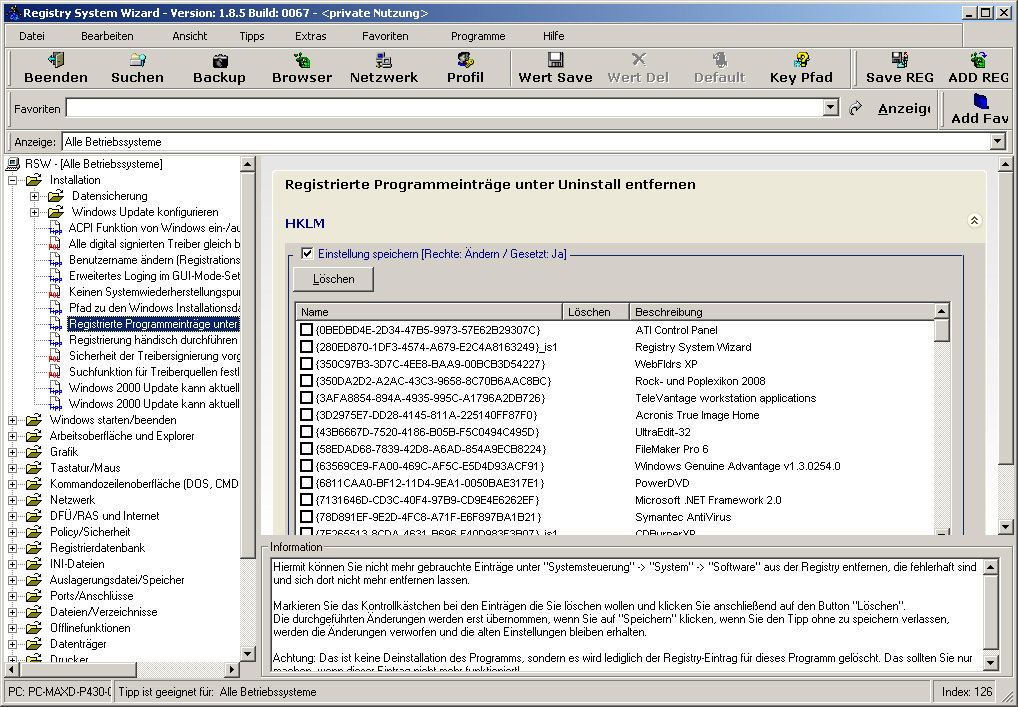Open the Bearbeiten menu
1018x707 pixels.
pos(107,36)
